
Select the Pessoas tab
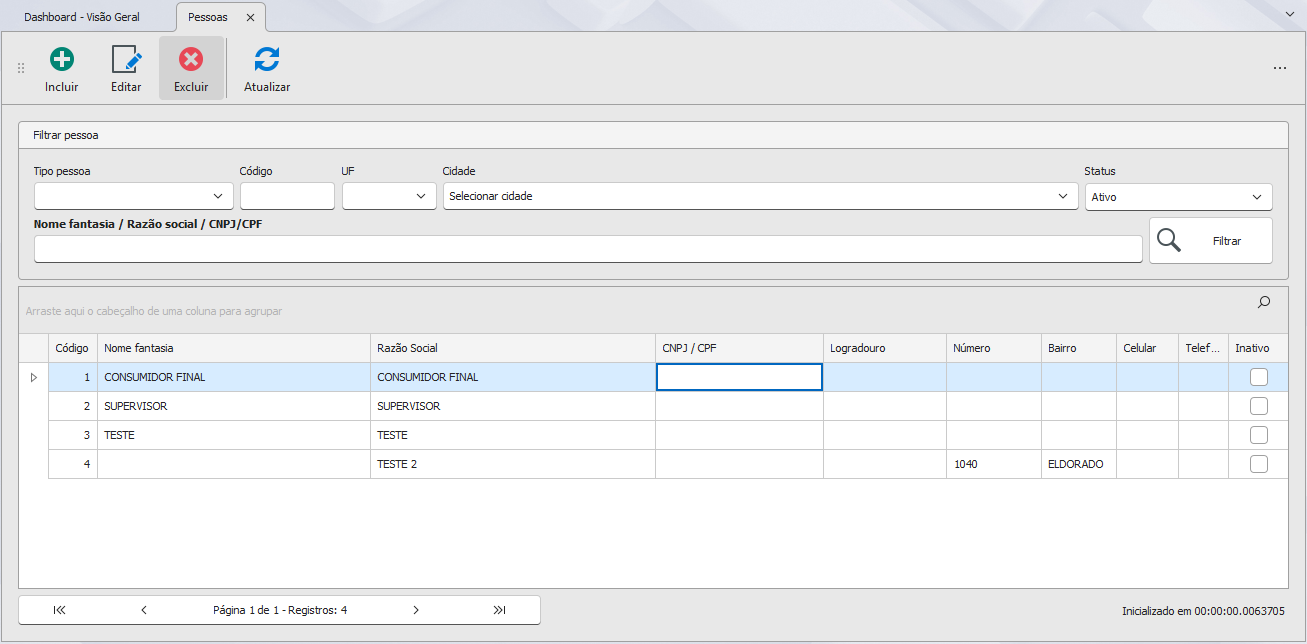pos(208,18)
